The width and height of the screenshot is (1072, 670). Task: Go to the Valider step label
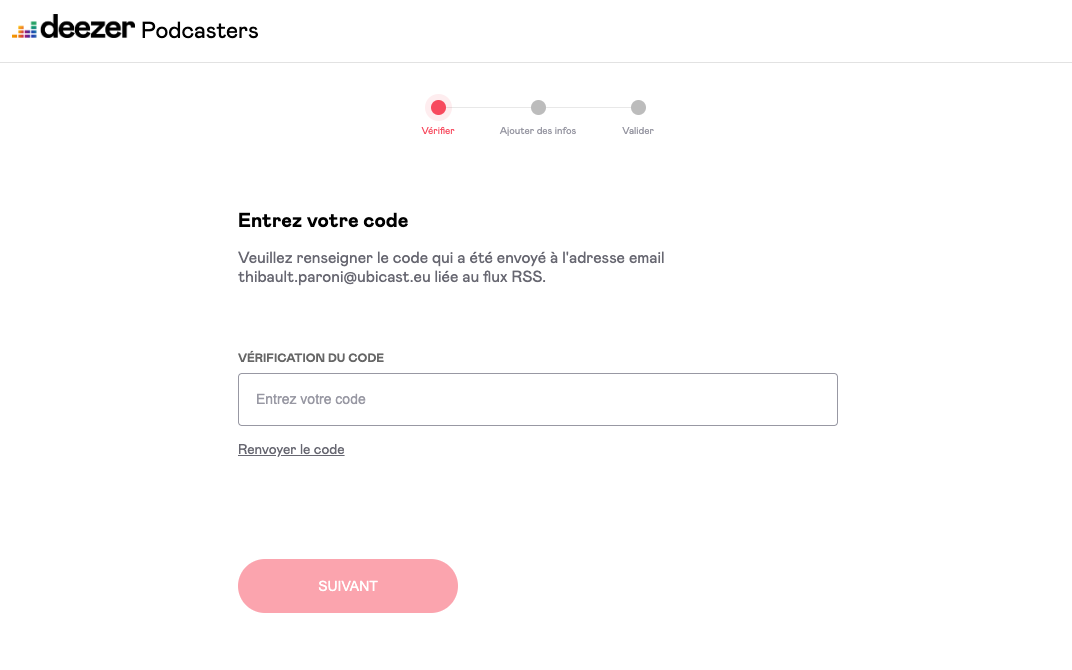[x=638, y=131]
